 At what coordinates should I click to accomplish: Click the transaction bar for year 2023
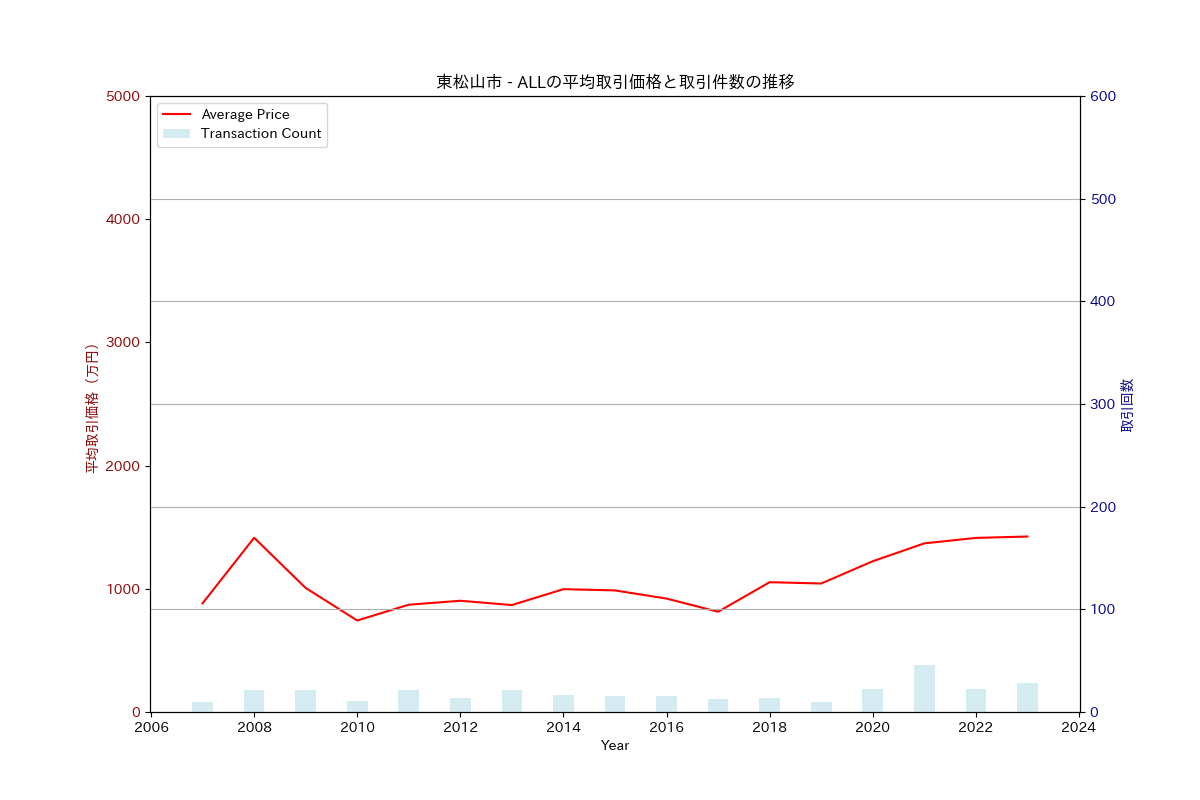pyautogui.click(x=1027, y=698)
